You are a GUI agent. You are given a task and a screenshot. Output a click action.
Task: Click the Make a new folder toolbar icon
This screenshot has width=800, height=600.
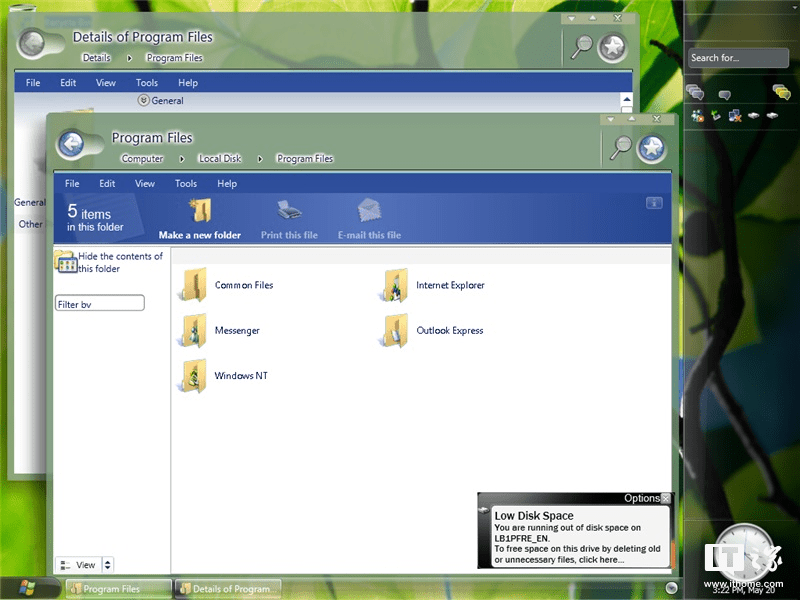[x=200, y=213]
